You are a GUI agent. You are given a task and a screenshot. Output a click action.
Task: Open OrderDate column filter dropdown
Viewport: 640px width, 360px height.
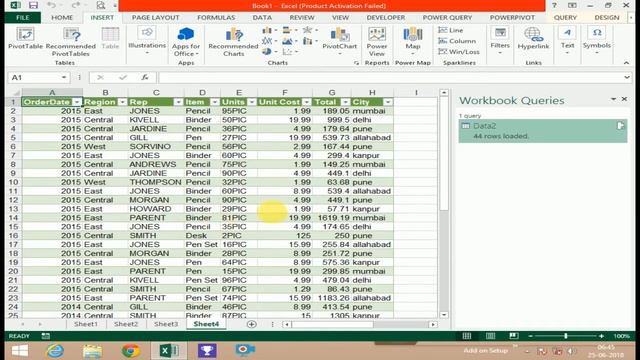pos(77,102)
